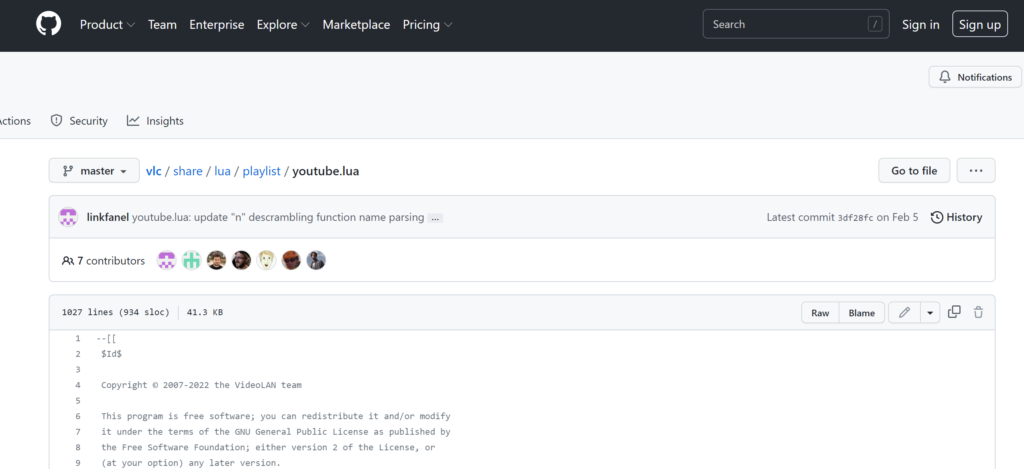Switch to the Insights tab
This screenshot has height=469, width=1024.
[155, 121]
